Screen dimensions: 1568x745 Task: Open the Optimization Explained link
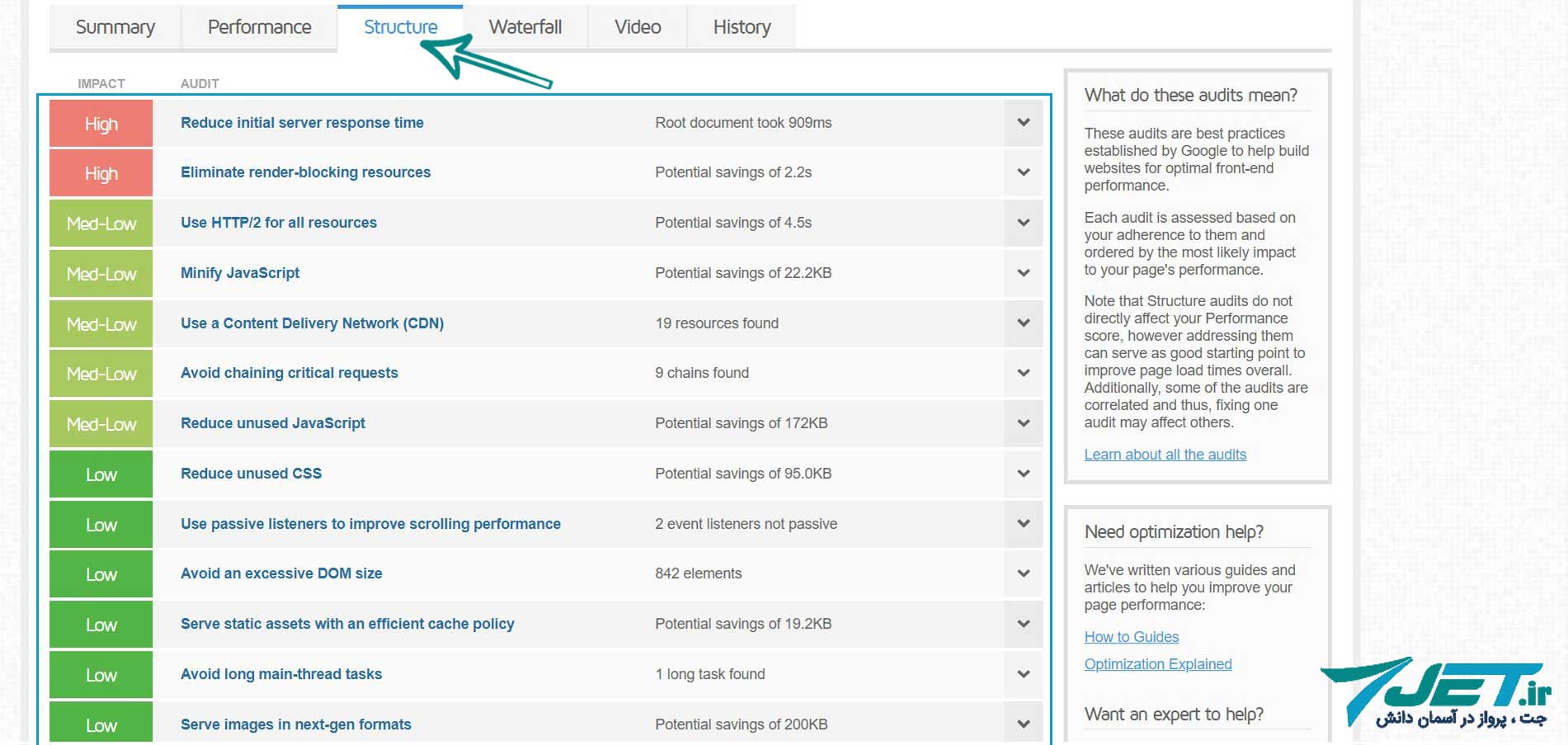1157,664
